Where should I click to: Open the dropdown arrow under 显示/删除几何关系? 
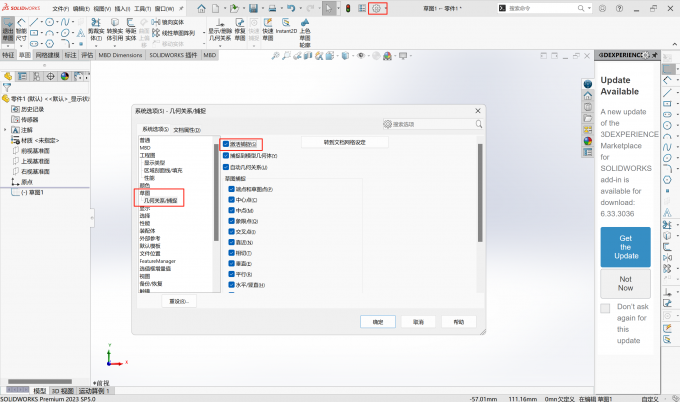[220, 45]
